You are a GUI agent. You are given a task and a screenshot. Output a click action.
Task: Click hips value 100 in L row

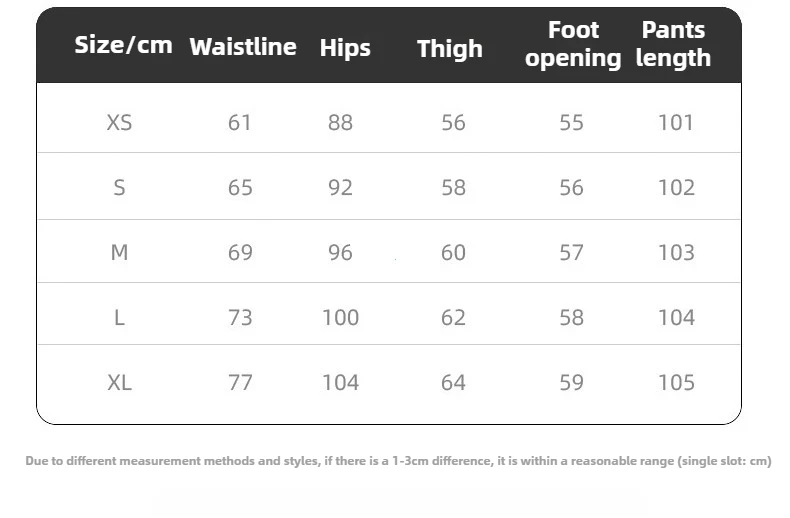pyautogui.click(x=340, y=318)
